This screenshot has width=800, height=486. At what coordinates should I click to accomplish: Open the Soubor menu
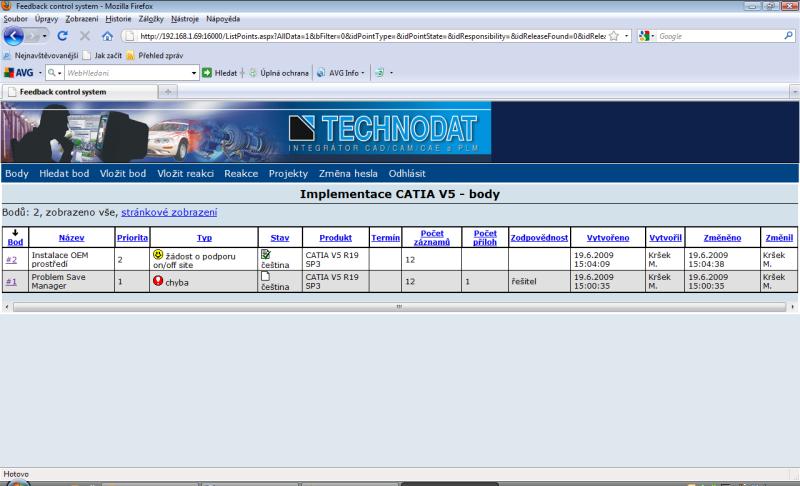tap(16, 19)
